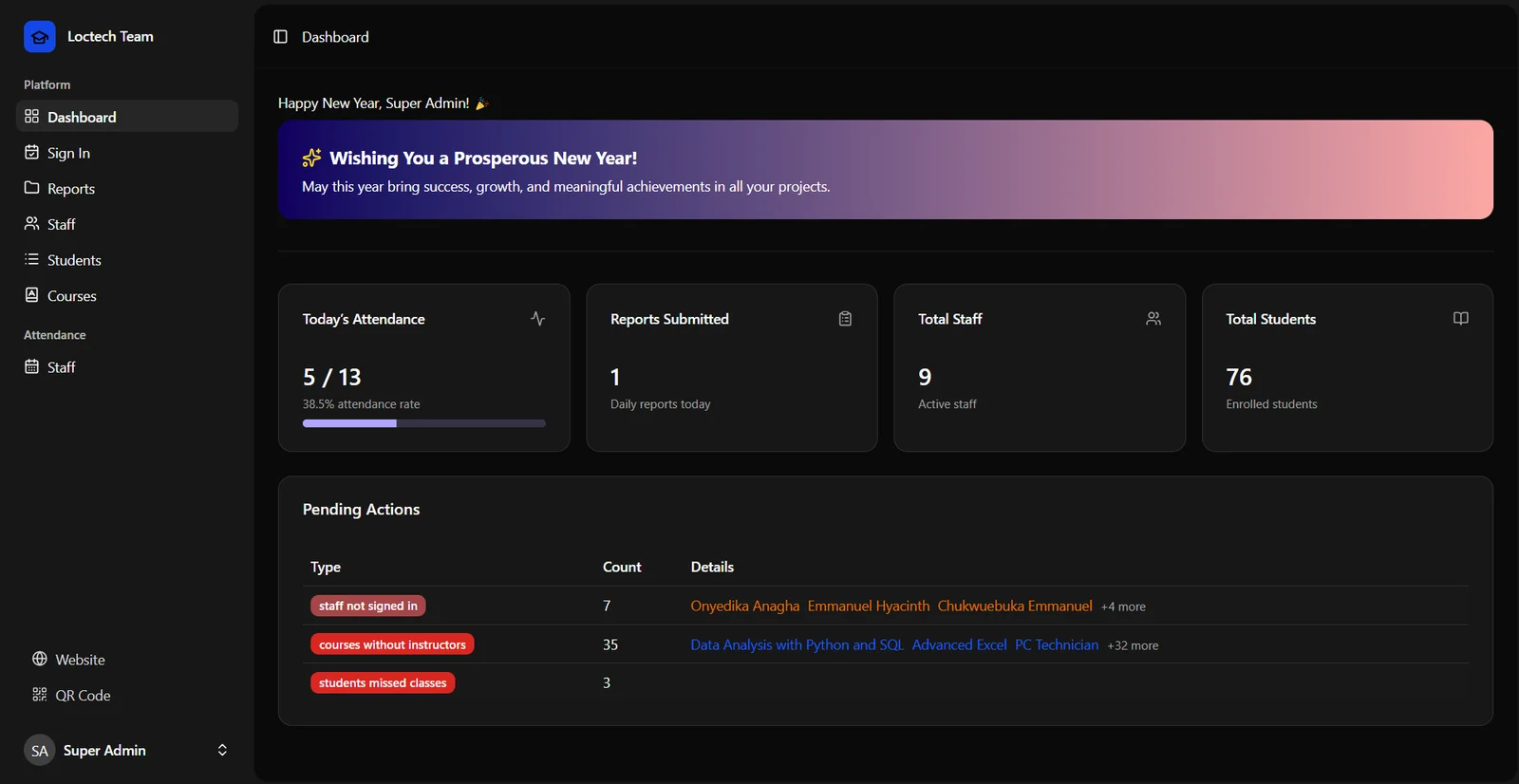Viewport: 1519px width, 784px height.
Task: Click '38.5% attendance rate' text
Action: pos(361,404)
